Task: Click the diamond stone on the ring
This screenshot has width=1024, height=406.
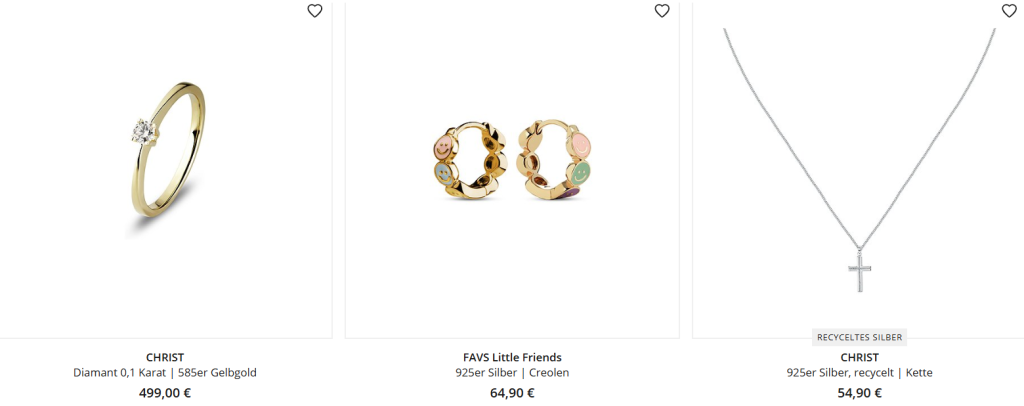Action: (x=143, y=131)
